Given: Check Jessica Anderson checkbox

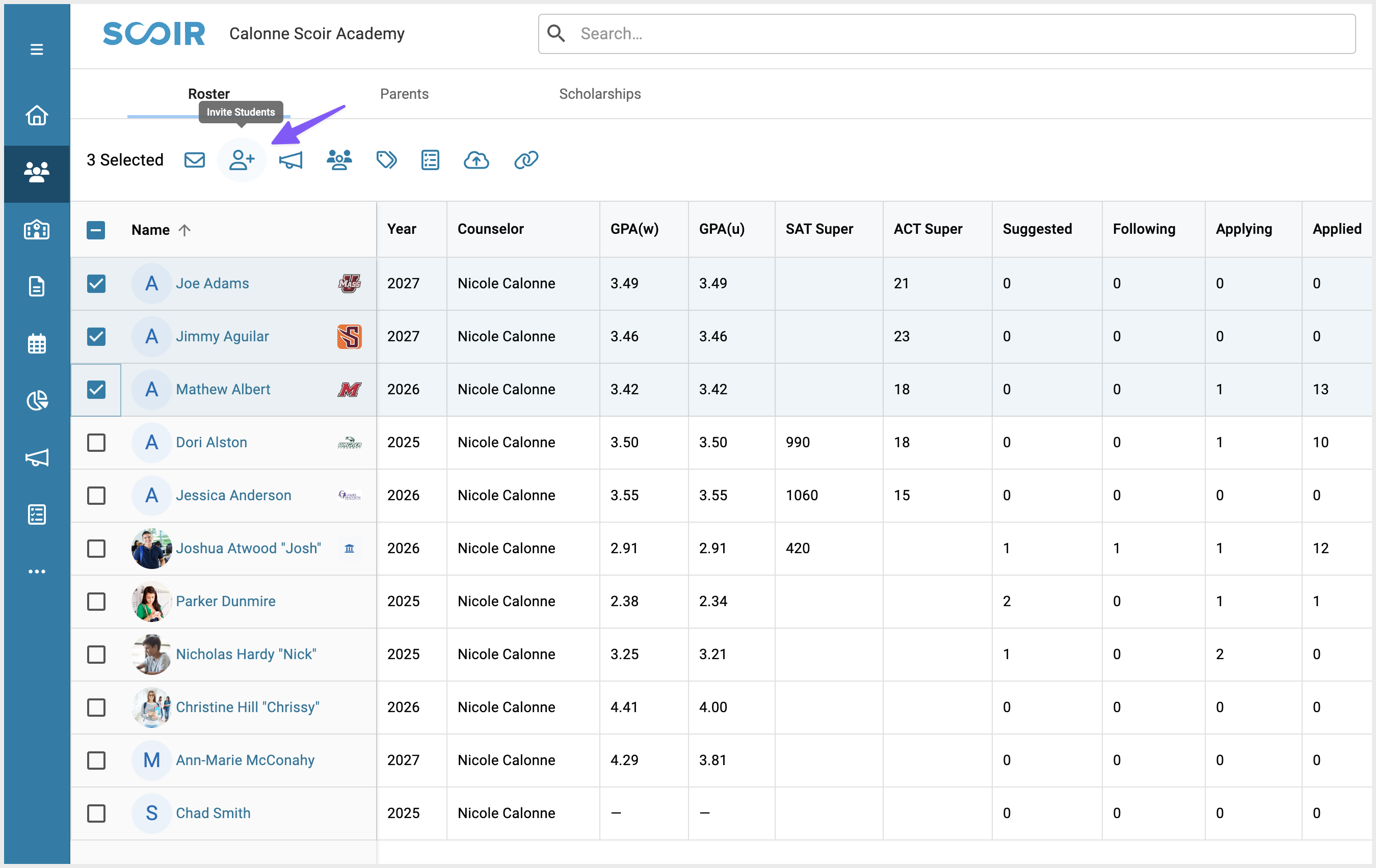Looking at the screenshot, I should tap(96, 495).
